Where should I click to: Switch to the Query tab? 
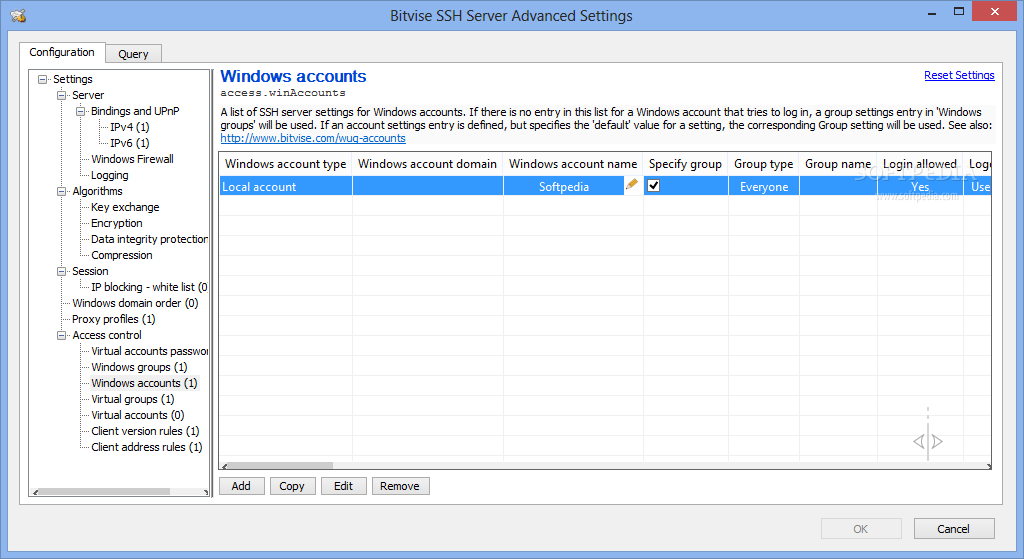click(133, 54)
